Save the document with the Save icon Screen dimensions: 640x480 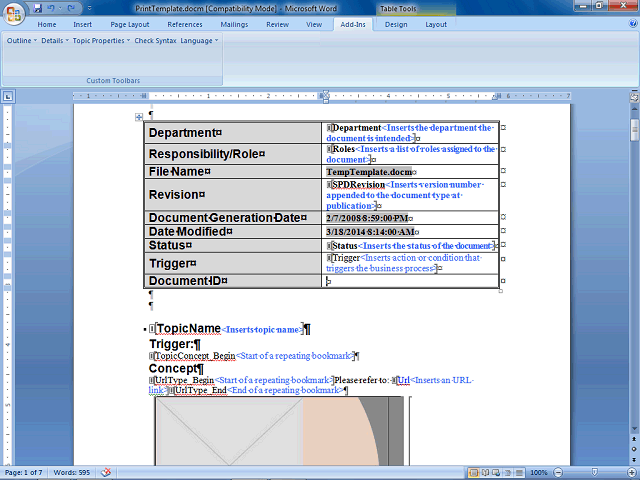pos(38,8)
